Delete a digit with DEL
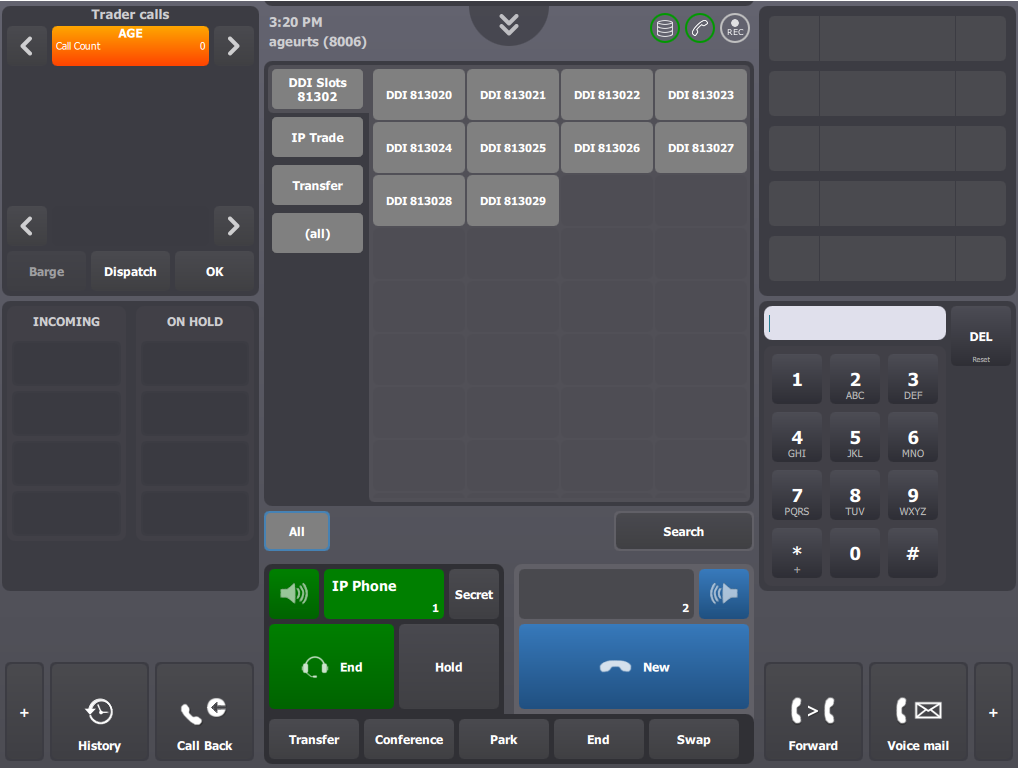1018x768 pixels. click(x=980, y=336)
